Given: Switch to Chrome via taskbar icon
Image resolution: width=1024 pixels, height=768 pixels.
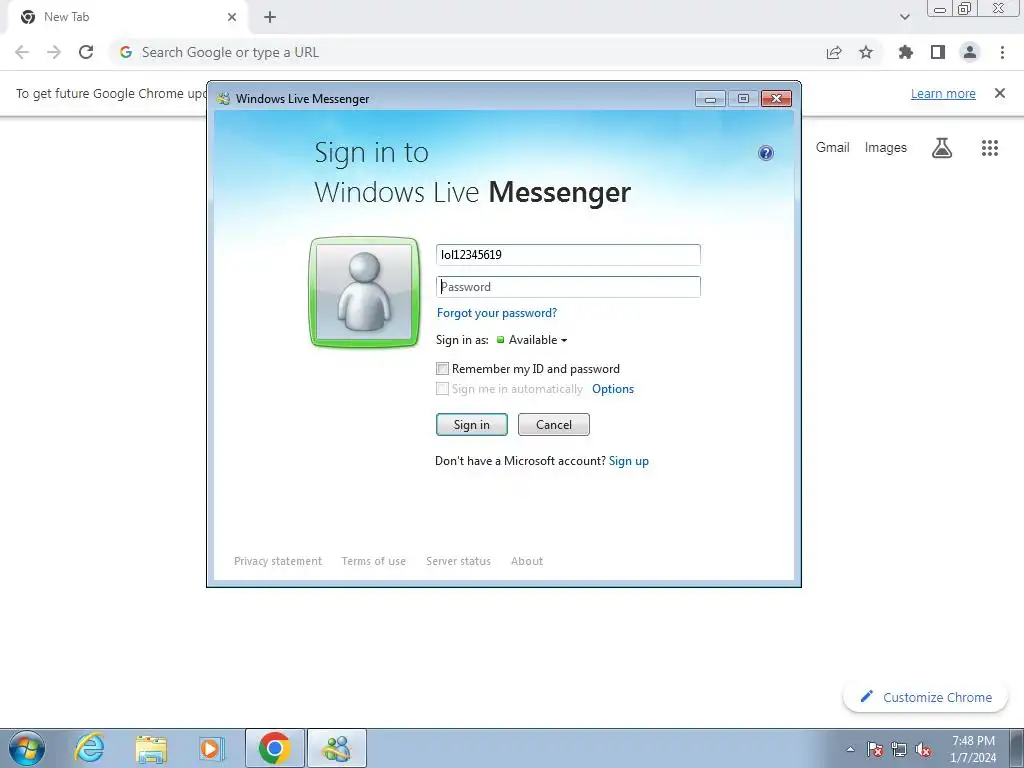Looking at the screenshot, I should 275,748.
